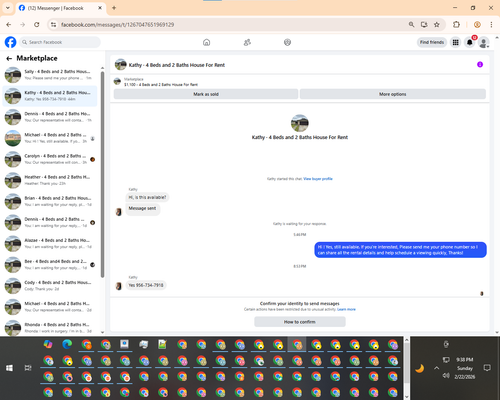The image size is (500, 400).
Task: Open Cody's conversation in the list
Action: 50,286
